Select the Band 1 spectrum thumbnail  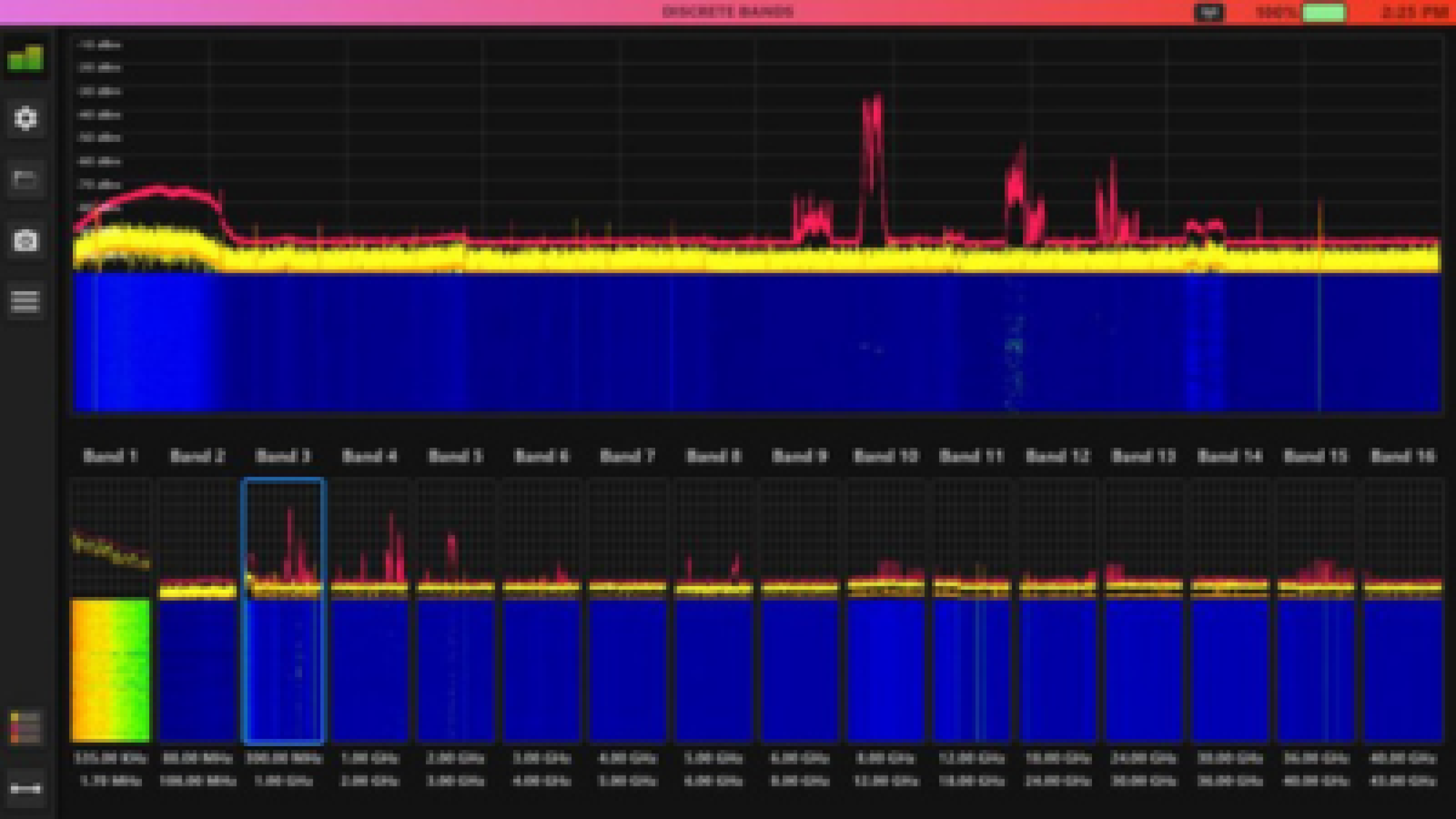pos(111,611)
